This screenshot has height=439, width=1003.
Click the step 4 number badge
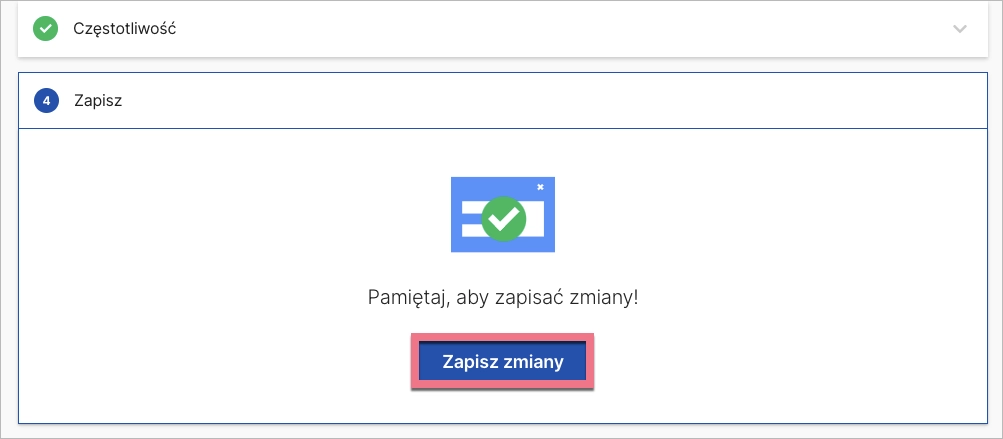coord(46,101)
